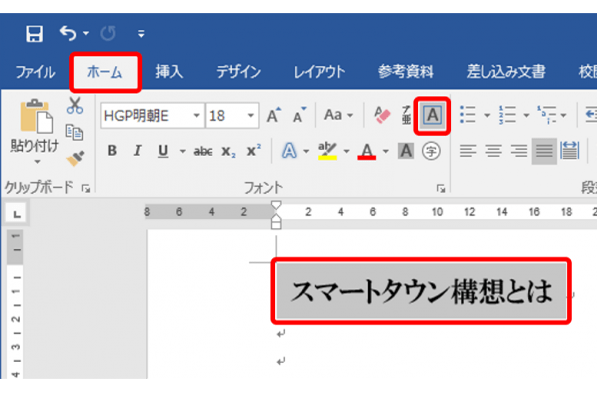Click the left indent marker on ruler
Image resolution: width=597 pixels, height=398 pixels.
click(x=276, y=224)
